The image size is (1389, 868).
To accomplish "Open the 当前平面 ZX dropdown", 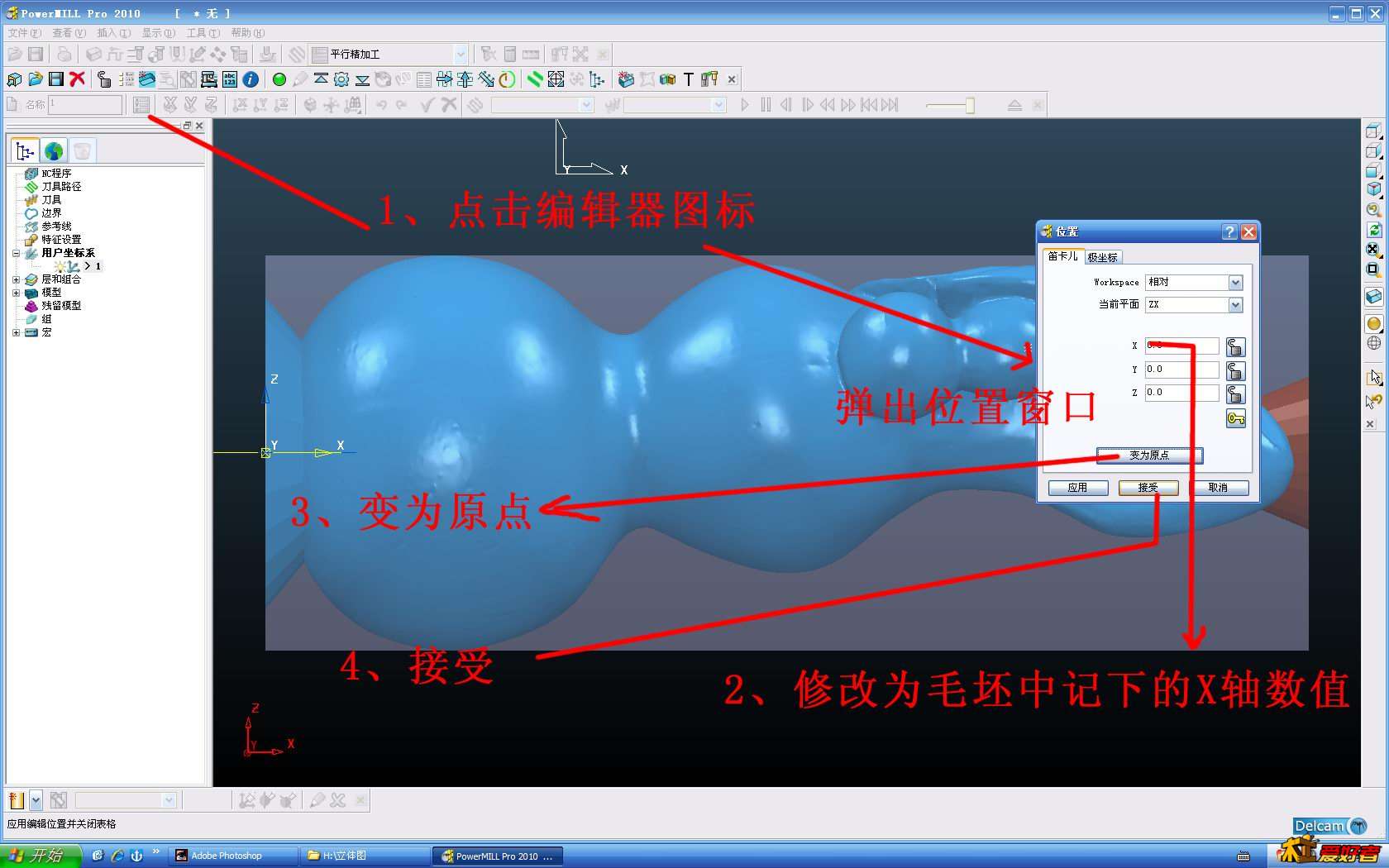I will tap(1235, 305).
